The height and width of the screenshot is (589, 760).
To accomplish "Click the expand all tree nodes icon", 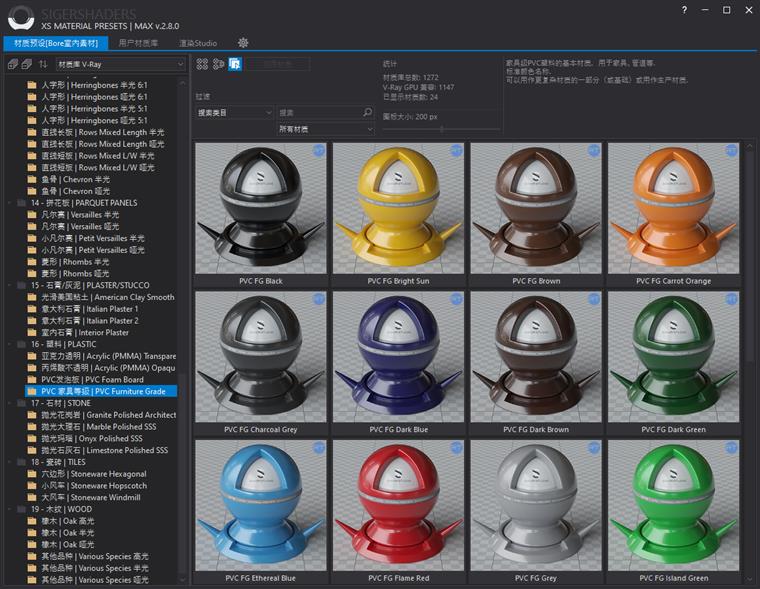I will coord(13,64).
